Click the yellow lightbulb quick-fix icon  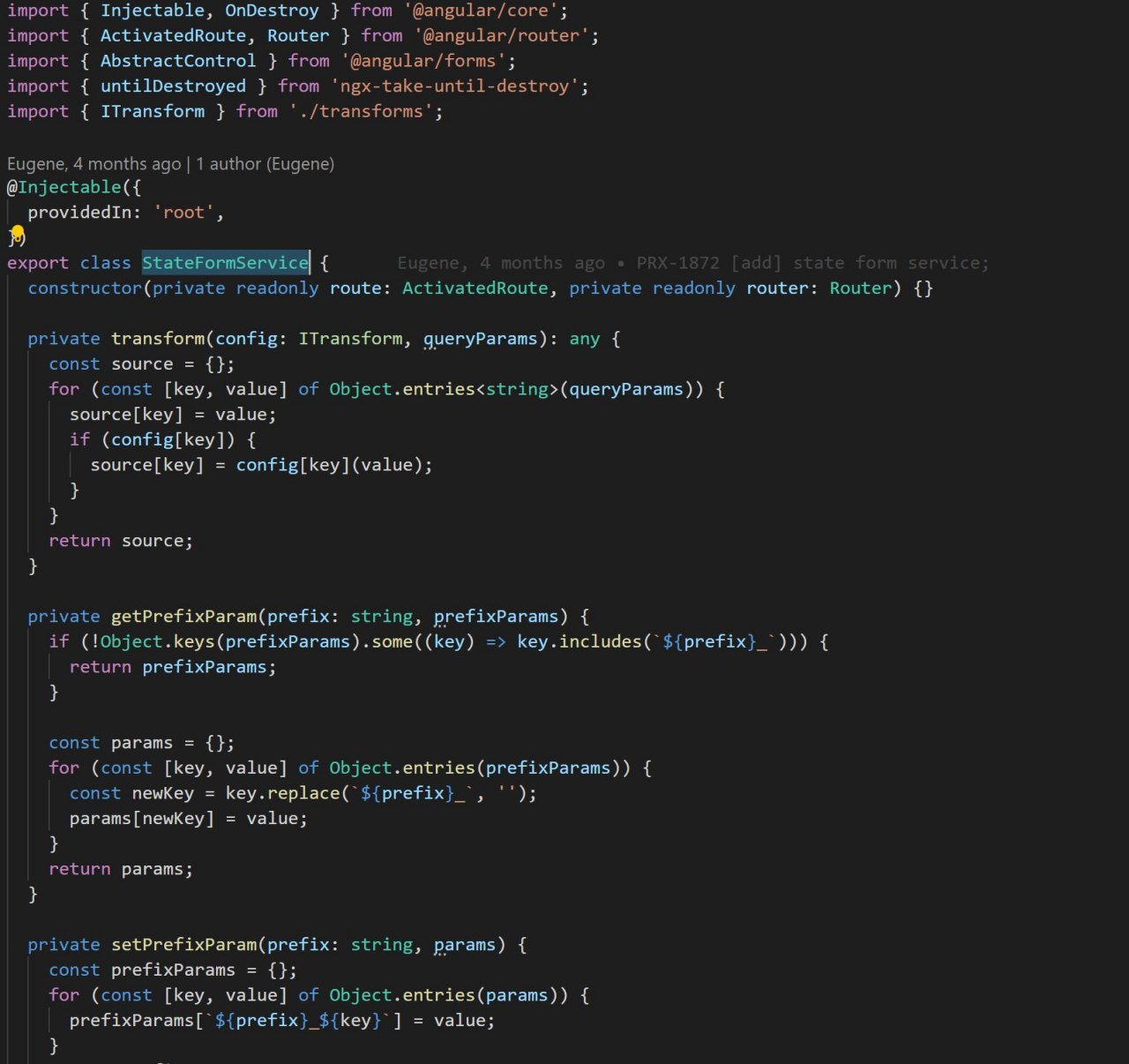17,234
